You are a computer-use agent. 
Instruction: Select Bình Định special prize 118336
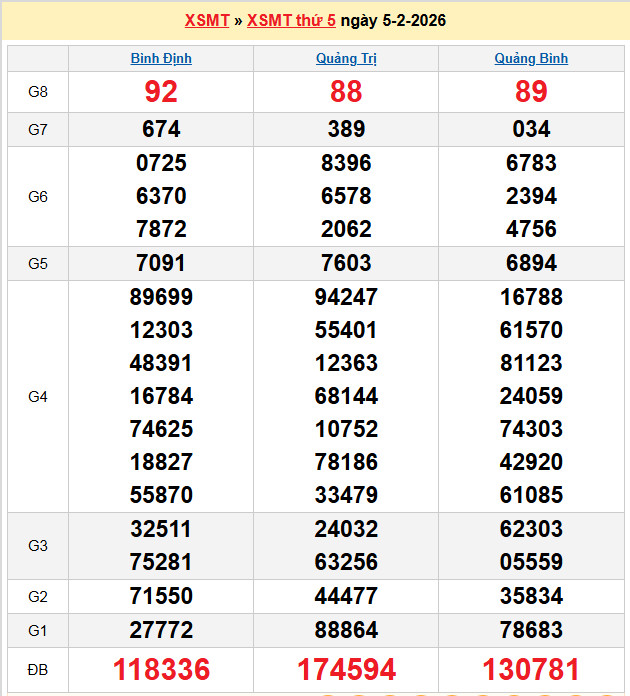(x=161, y=669)
